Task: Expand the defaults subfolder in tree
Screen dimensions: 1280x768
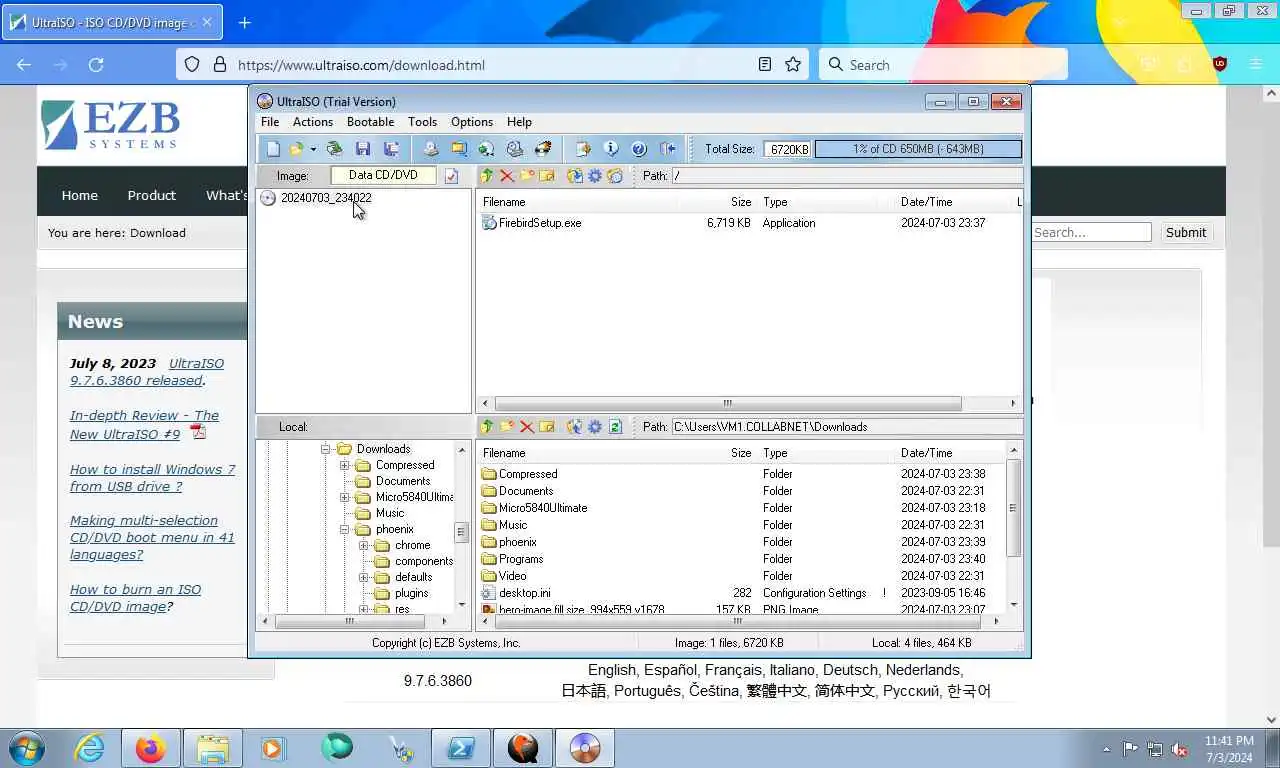Action: point(364,577)
